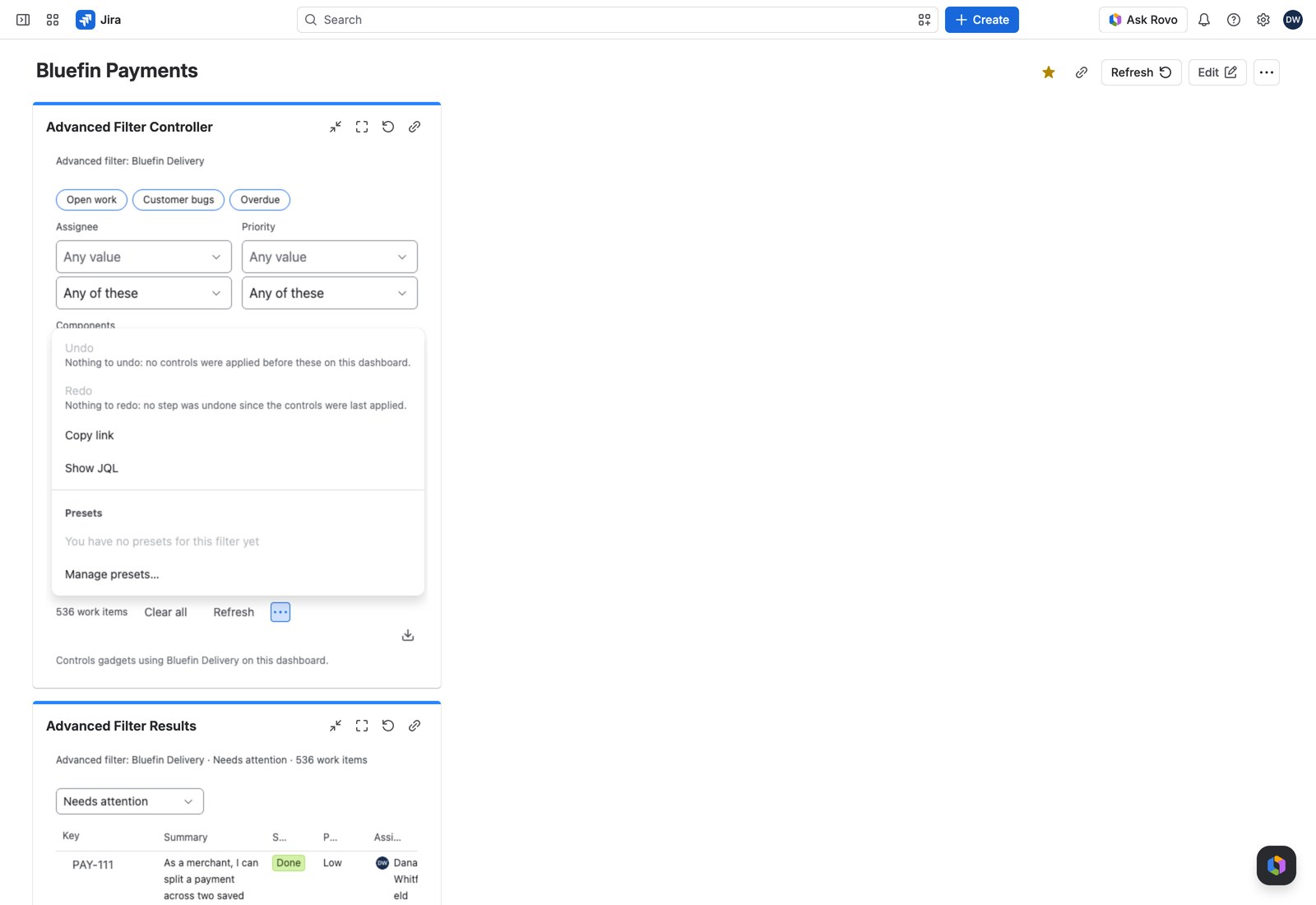Screen dimensions: 1316x905
Task: Refresh the Advanced Filter Results gadget icon
Action: [388, 726]
